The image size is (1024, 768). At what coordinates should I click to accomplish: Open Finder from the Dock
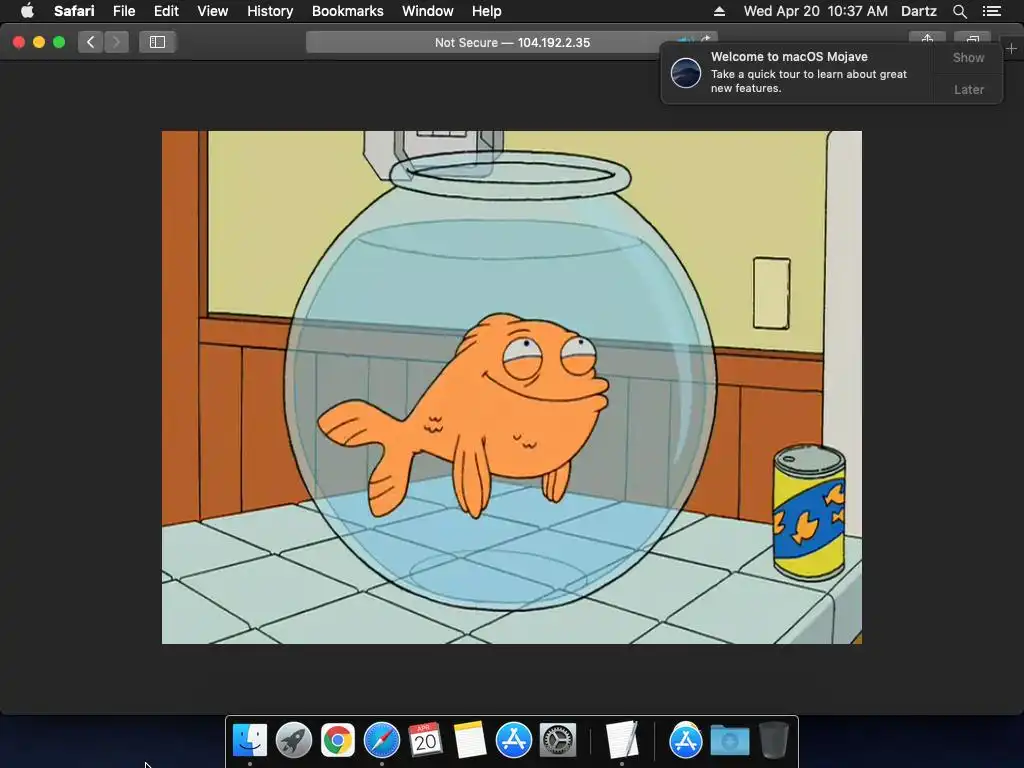point(249,741)
